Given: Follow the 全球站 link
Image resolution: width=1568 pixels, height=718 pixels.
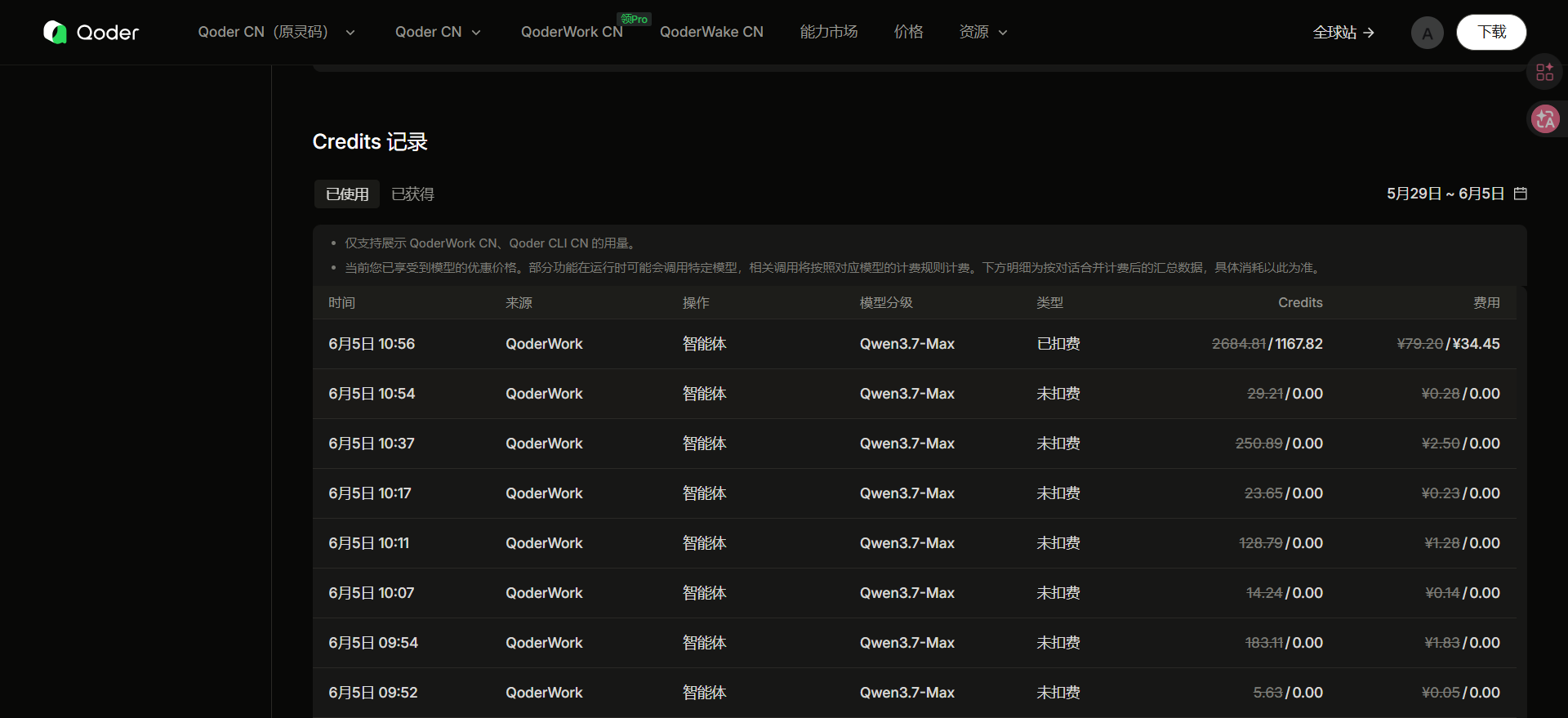Looking at the screenshot, I should (1343, 32).
